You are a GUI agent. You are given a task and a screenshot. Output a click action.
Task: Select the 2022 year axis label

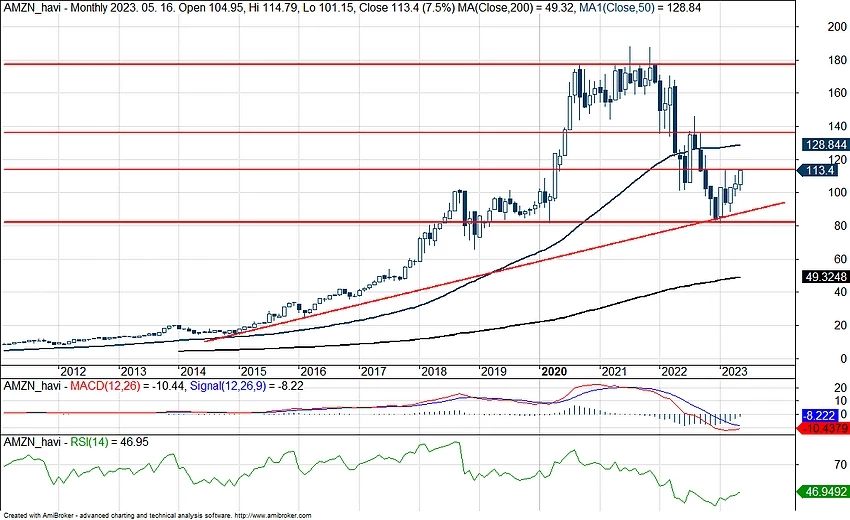point(673,371)
